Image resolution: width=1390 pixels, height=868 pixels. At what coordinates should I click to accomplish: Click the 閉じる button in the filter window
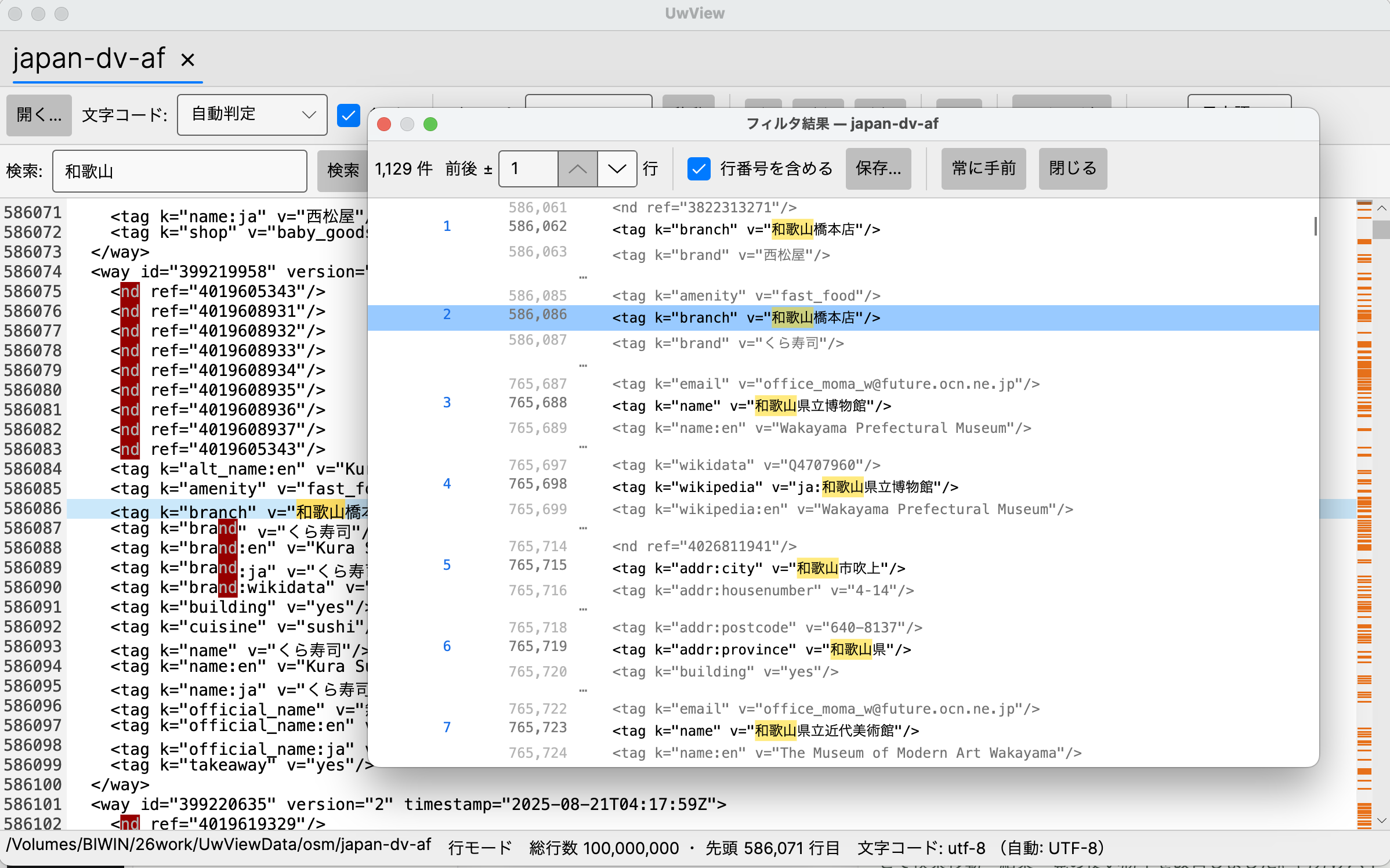1073,169
